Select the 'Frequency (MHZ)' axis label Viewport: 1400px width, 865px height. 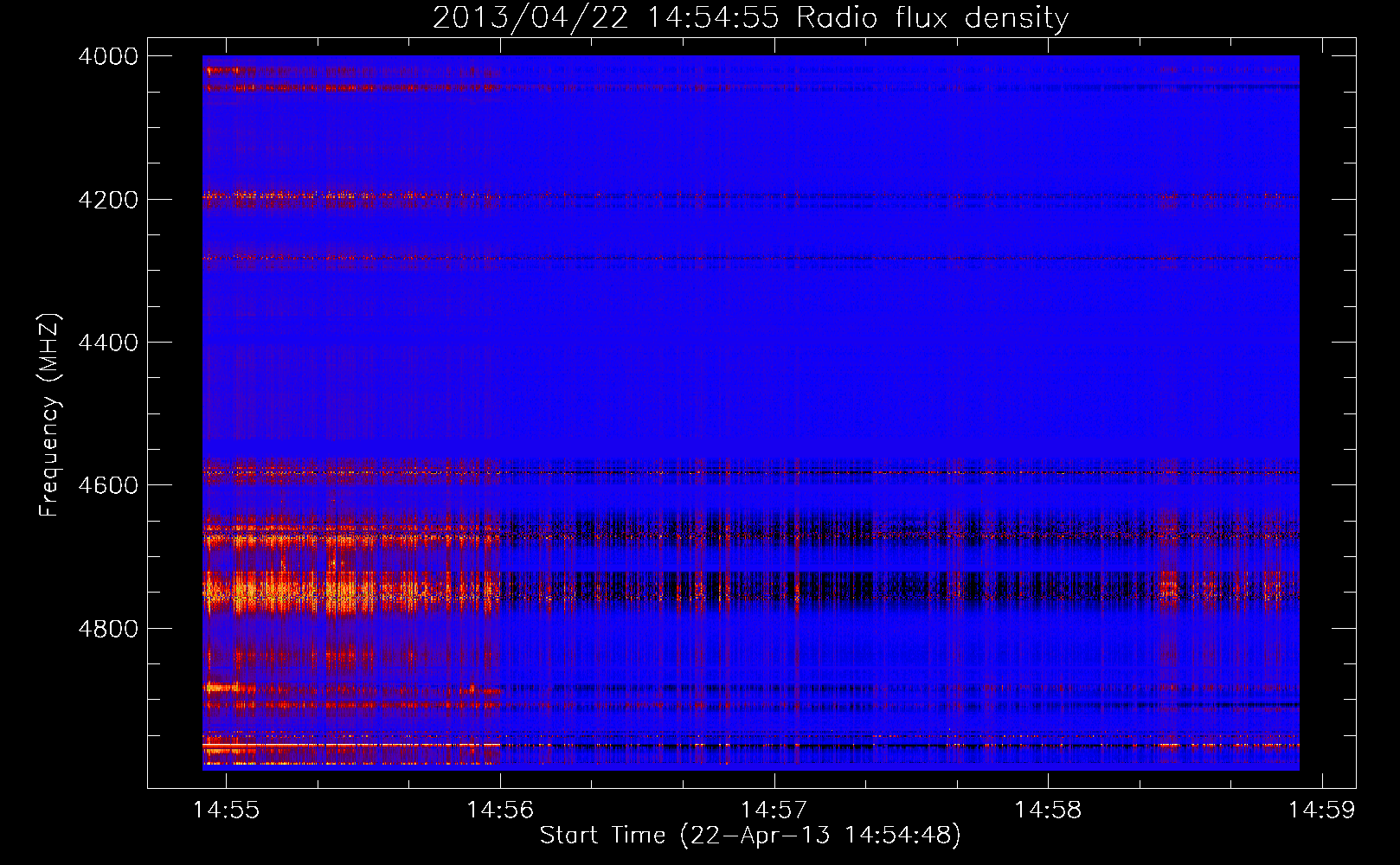click(50, 415)
